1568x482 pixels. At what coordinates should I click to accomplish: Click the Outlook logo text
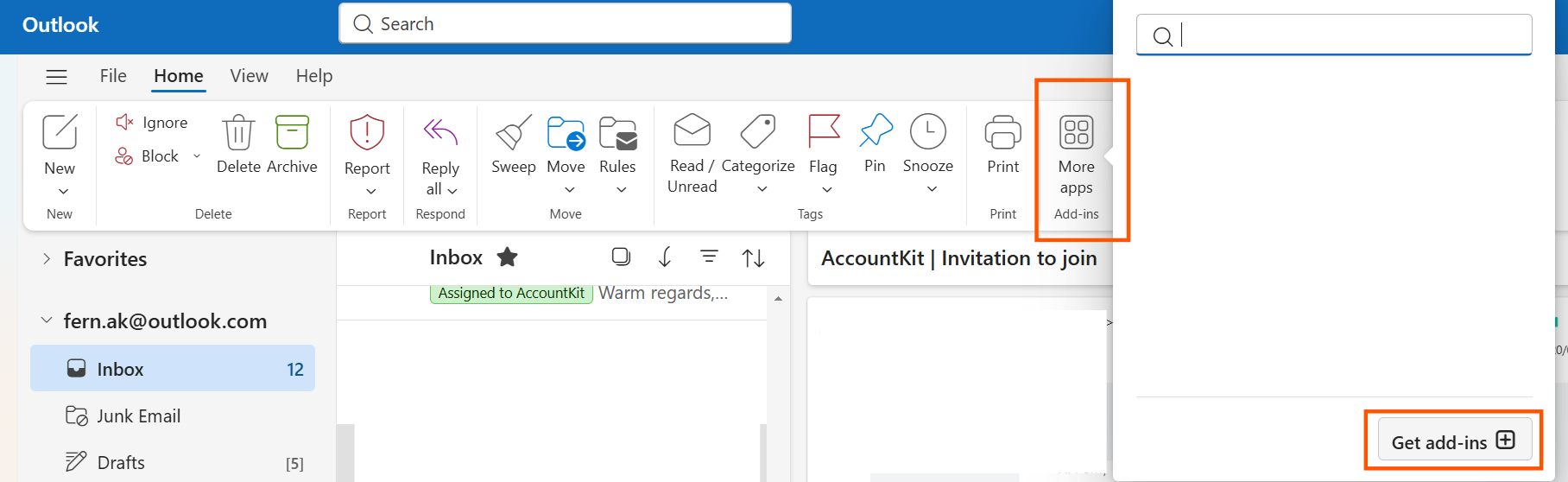tap(60, 25)
